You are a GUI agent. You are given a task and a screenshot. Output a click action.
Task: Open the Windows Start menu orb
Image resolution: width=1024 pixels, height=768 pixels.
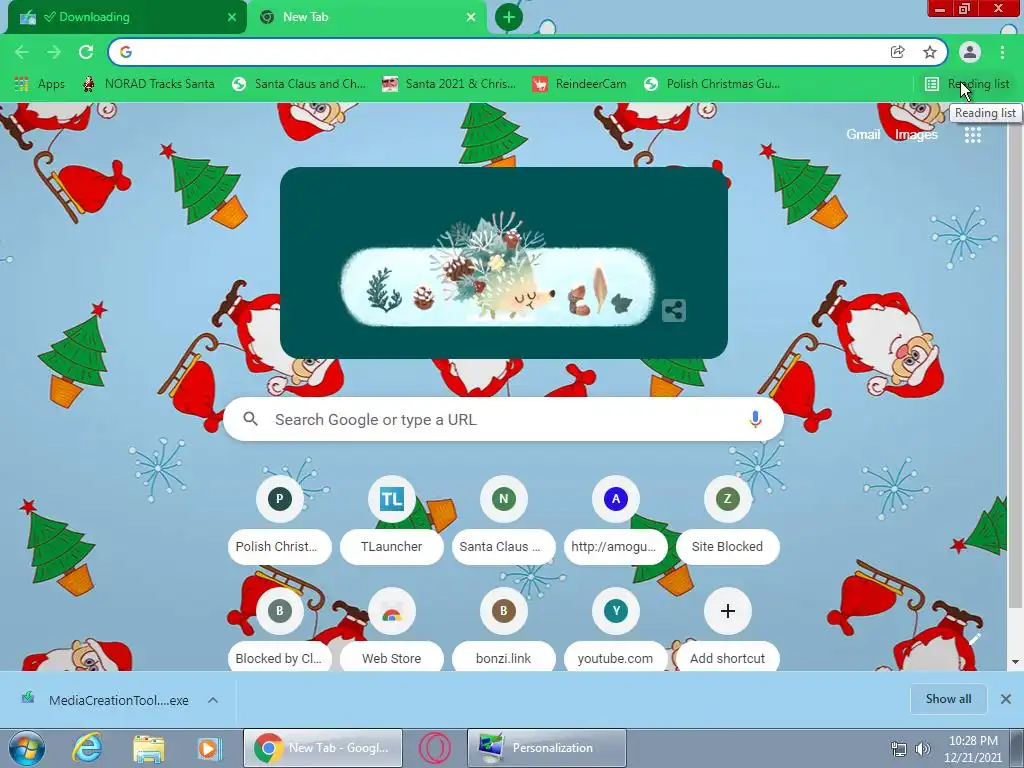pyautogui.click(x=26, y=748)
